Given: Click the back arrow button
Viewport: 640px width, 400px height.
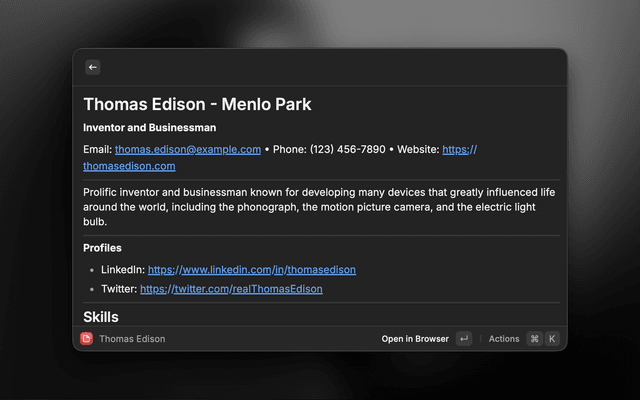Looking at the screenshot, I should pyautogui.click(x=93, y=67).
